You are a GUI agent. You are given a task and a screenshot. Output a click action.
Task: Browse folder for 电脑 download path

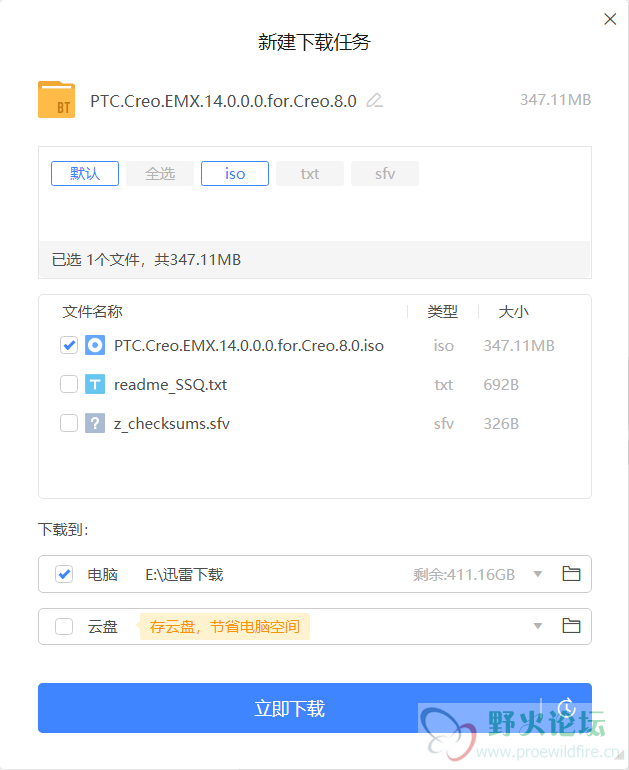571,574
